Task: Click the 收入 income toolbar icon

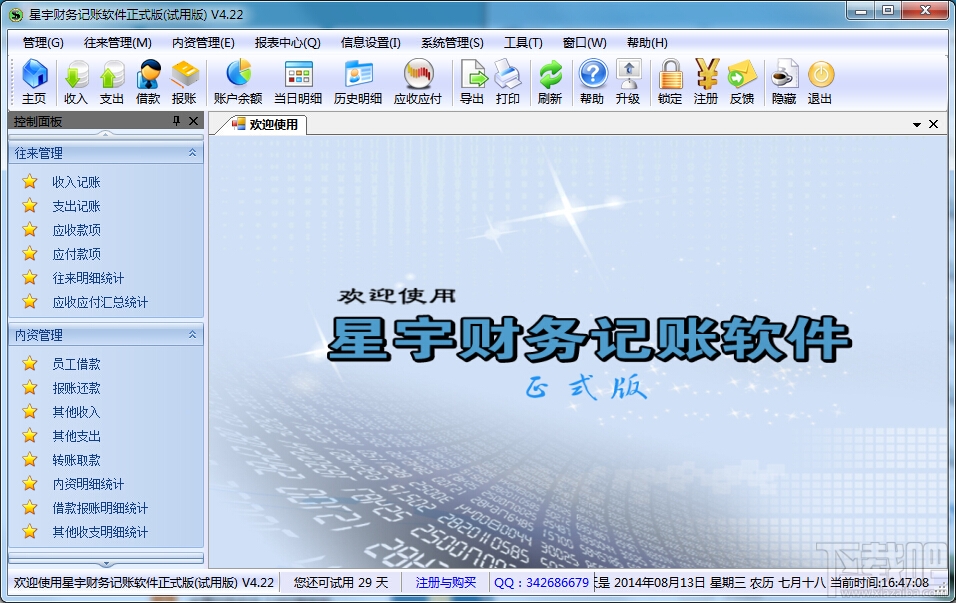Action: [76, 82]
